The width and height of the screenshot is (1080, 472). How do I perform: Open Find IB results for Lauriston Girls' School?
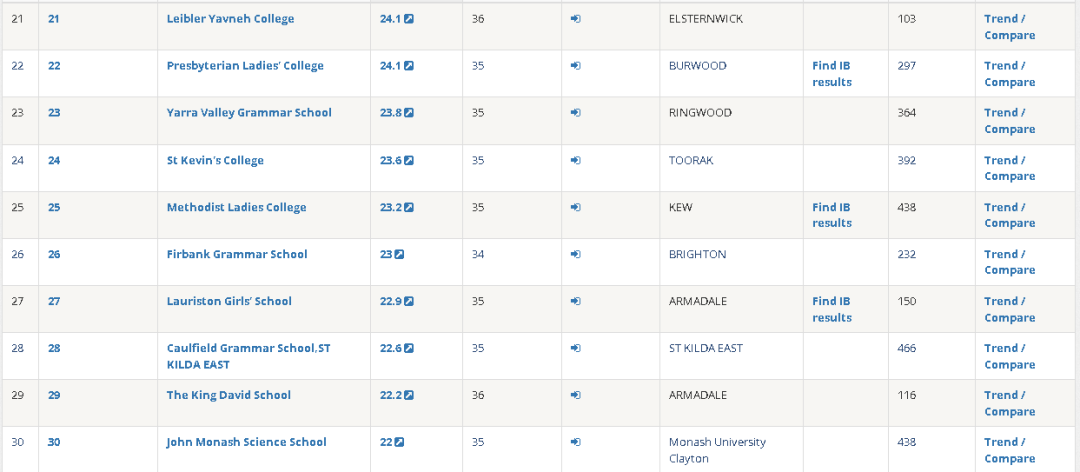point(832,309)
